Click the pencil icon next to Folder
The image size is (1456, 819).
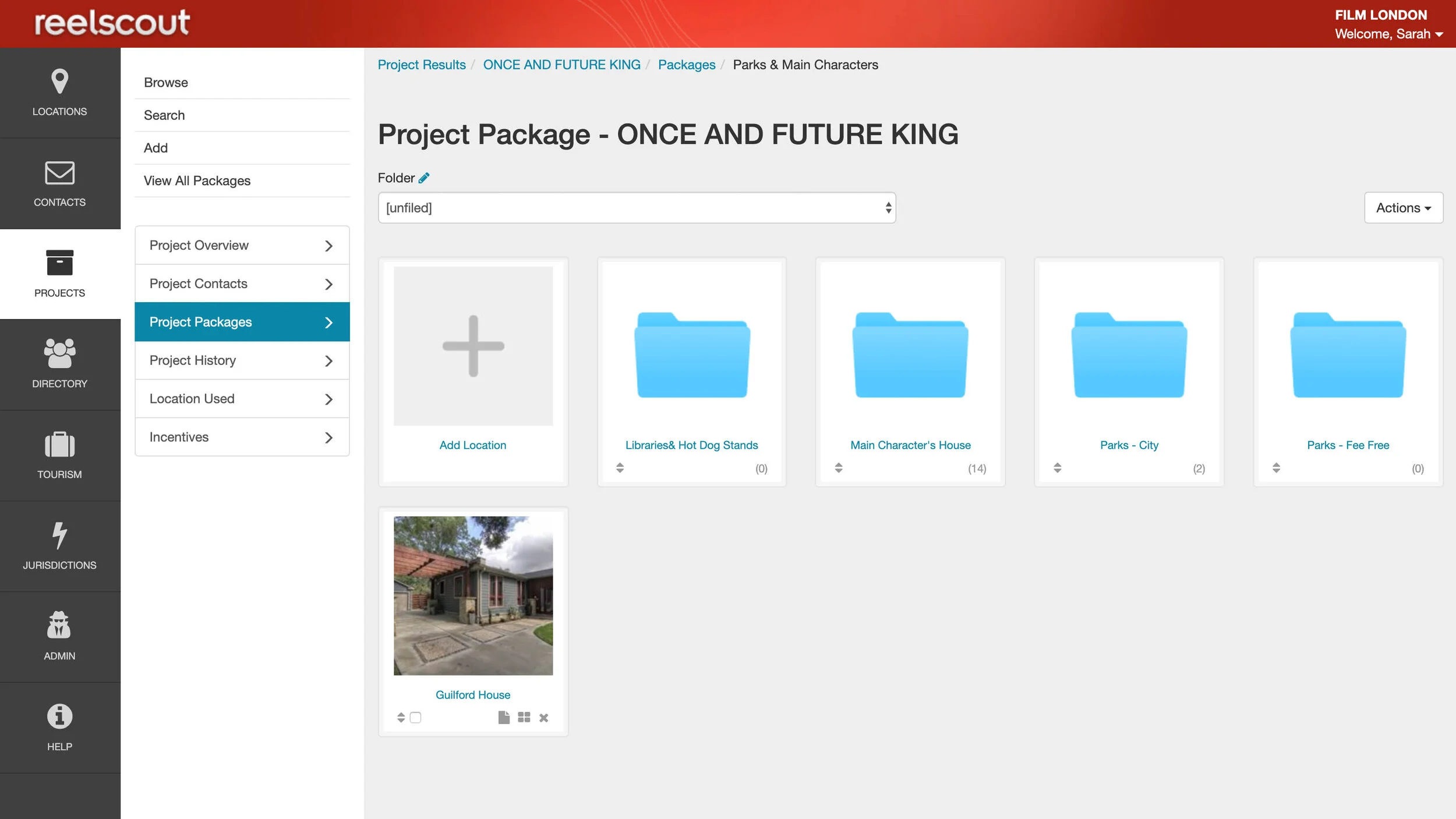tap(424, 178)
